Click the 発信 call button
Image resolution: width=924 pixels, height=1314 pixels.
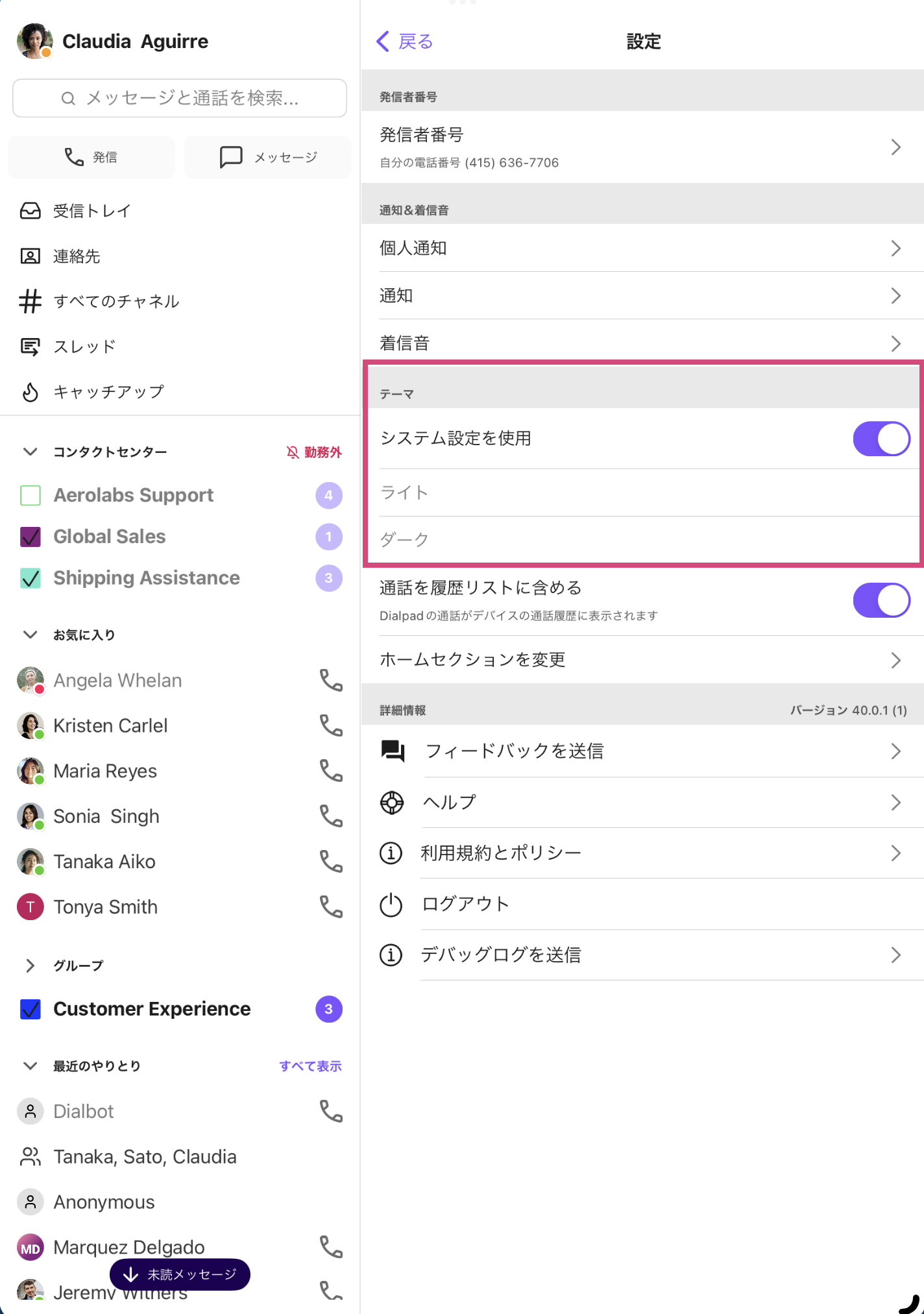click(x=91, y=157)
